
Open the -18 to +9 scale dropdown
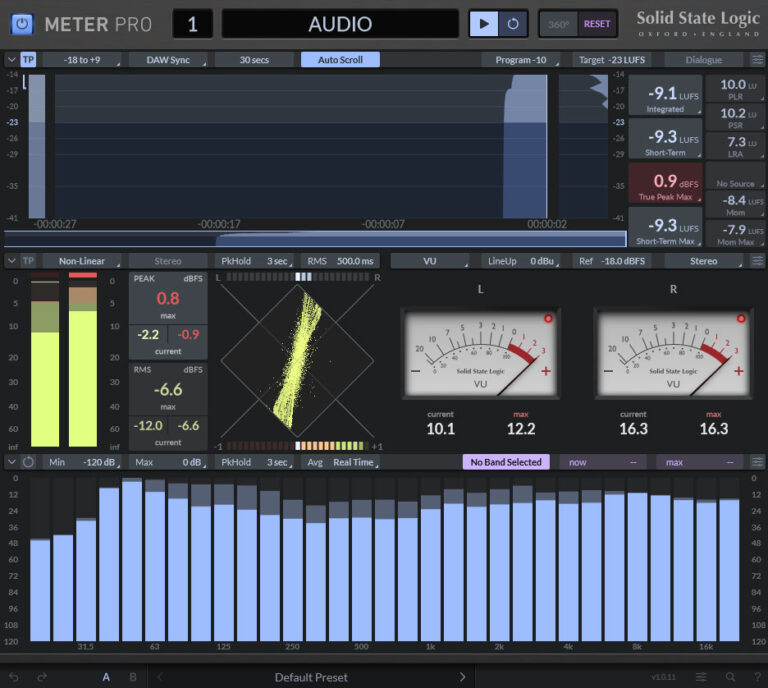(x=81, y=60)
